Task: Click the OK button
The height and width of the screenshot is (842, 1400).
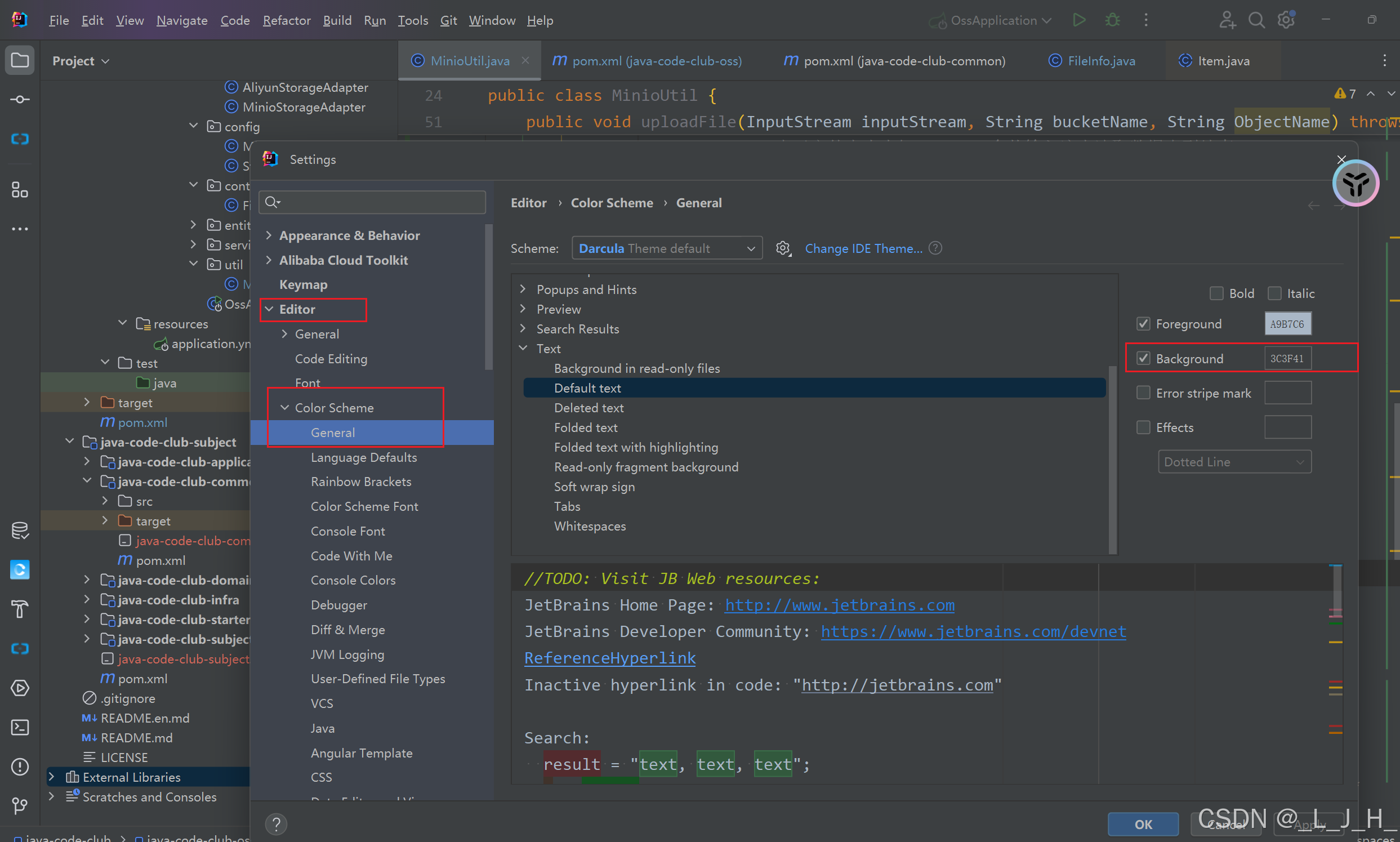Action: [x=1143, y=824]
